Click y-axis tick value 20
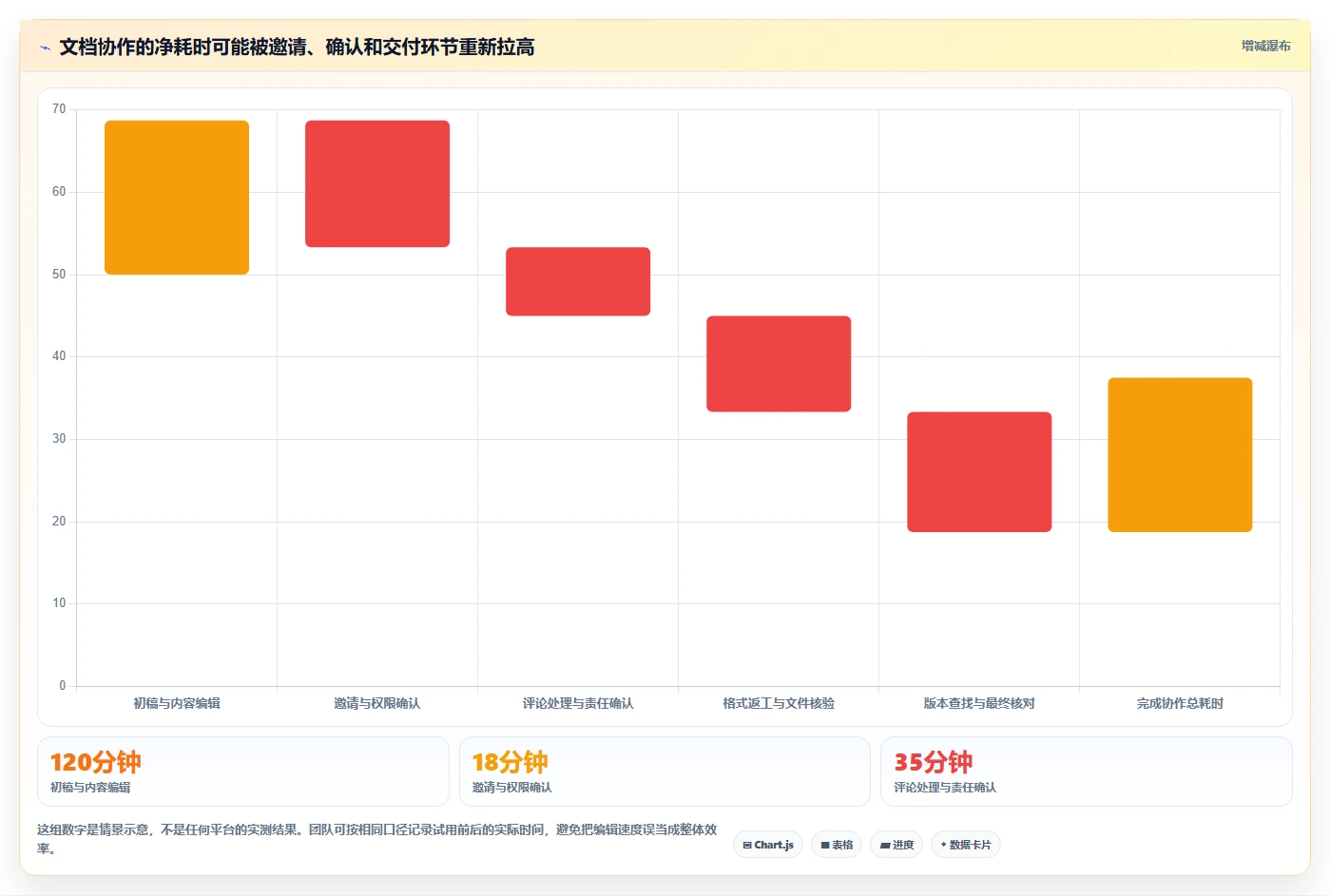The width and height of the screenshot is (1330, 896). point(59,522)
